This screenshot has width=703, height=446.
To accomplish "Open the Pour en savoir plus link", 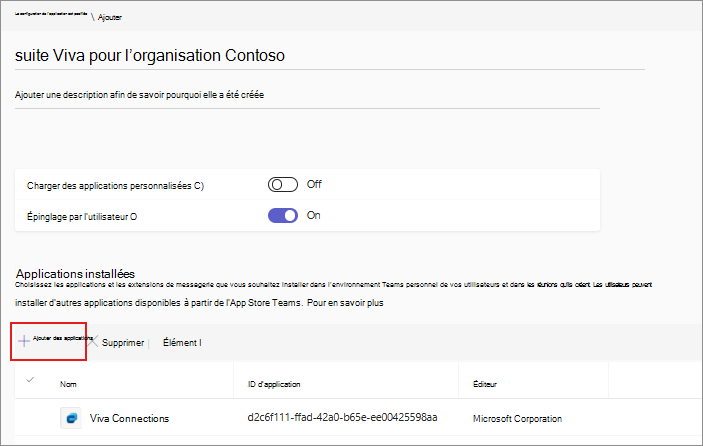I will 345,303.
